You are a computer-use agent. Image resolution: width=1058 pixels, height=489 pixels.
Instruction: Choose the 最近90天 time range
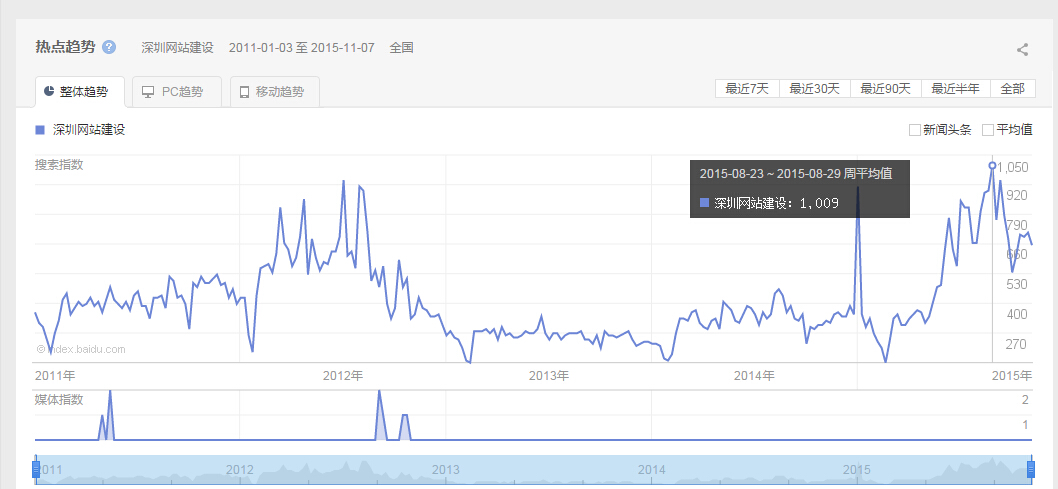pyautogui.click(x=885, y=88)
